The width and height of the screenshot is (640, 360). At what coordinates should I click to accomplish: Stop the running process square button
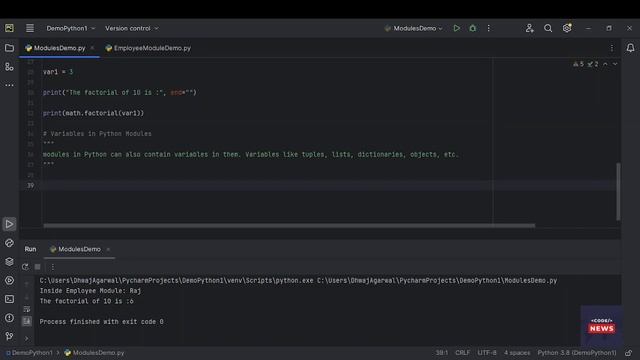(x=38, y=267)
